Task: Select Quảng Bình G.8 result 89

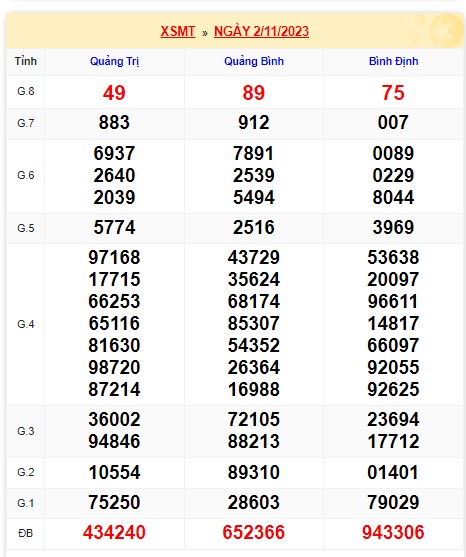Action: [x=254, y=93]
